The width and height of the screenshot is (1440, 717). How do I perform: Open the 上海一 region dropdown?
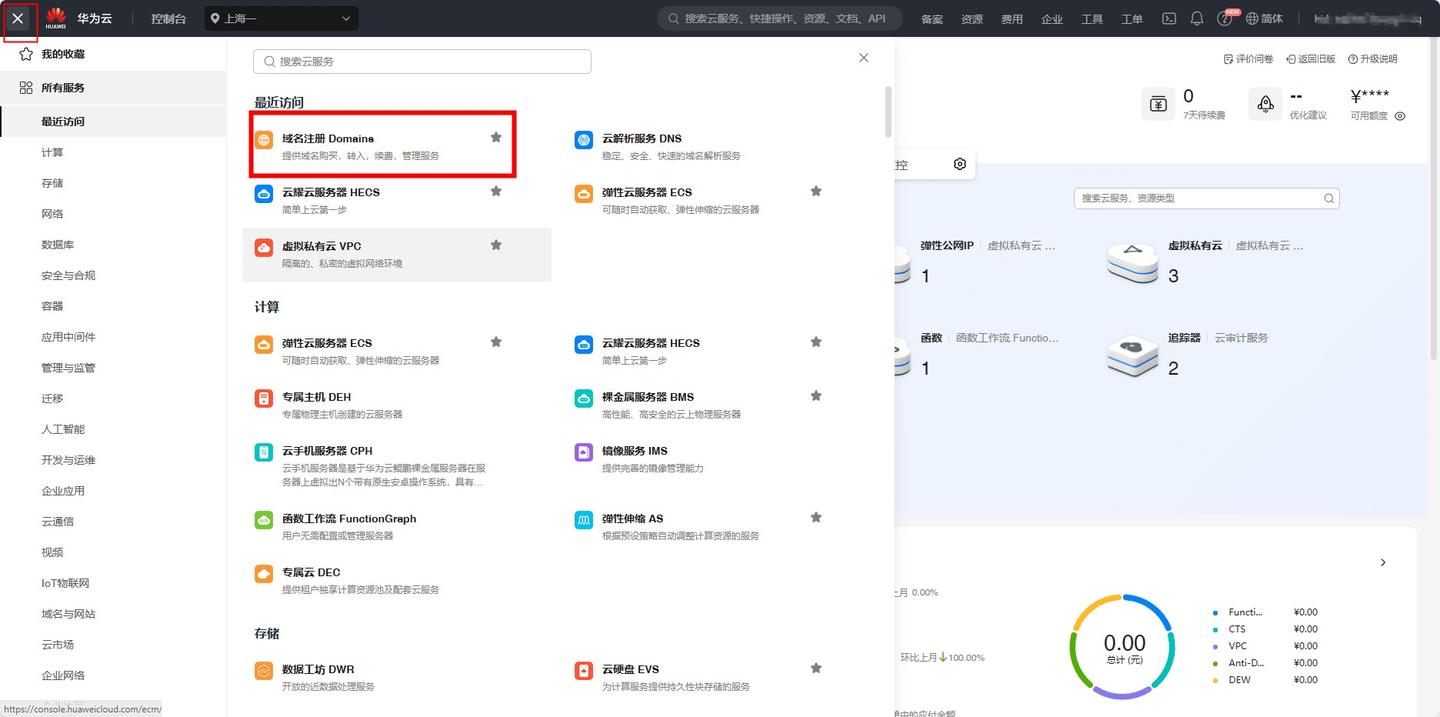point(281,18)
